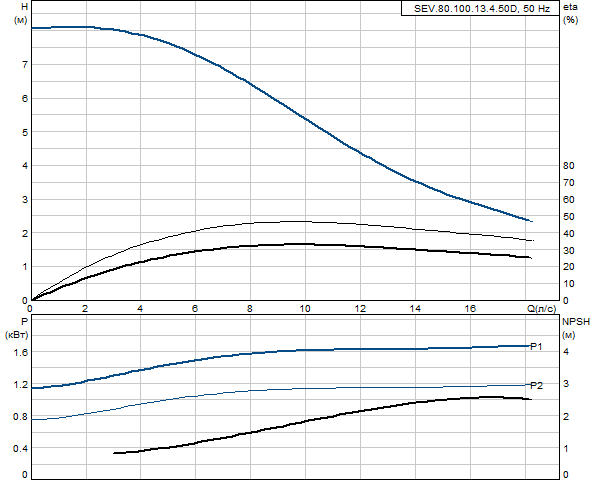
Task: Click the eta axis label at top right
Action: 570,7
